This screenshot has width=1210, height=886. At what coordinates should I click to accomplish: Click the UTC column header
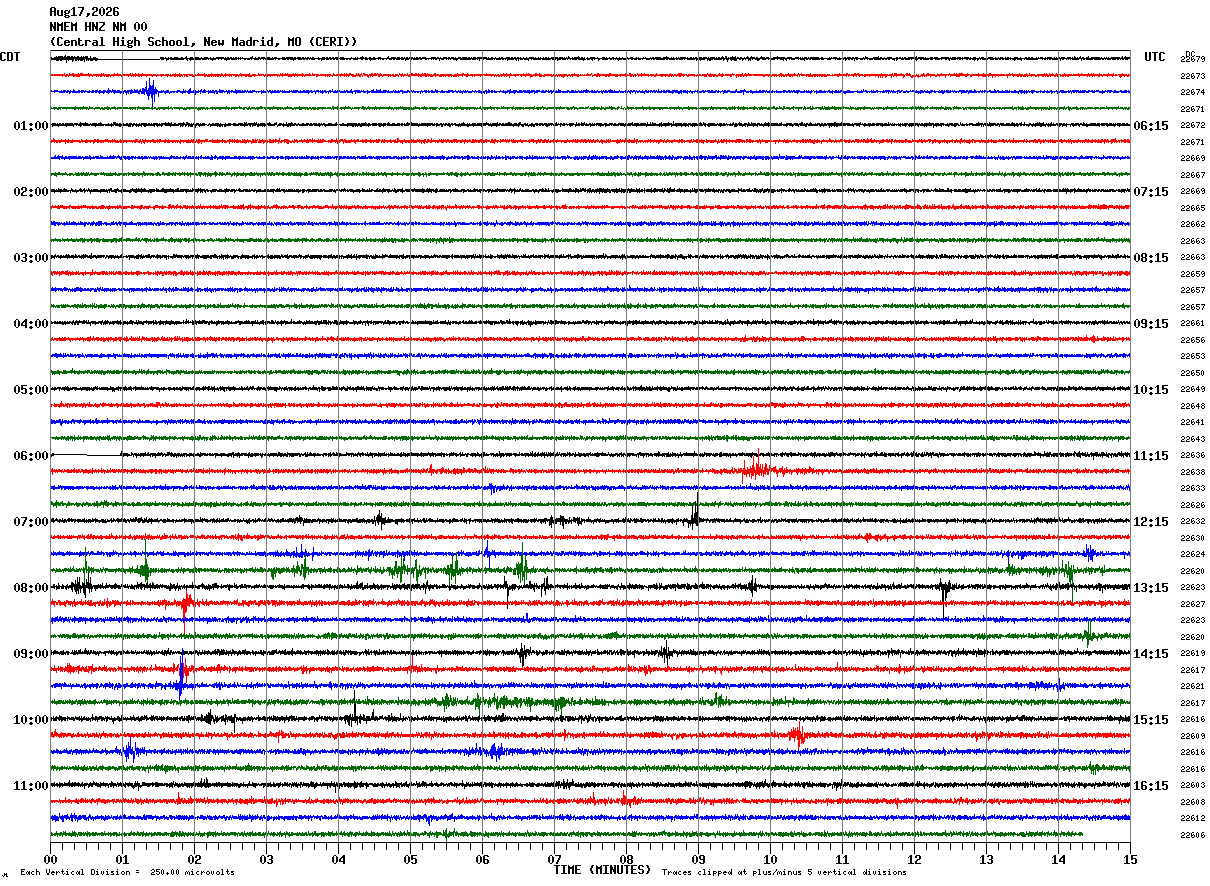click(x=1155, y=57)
